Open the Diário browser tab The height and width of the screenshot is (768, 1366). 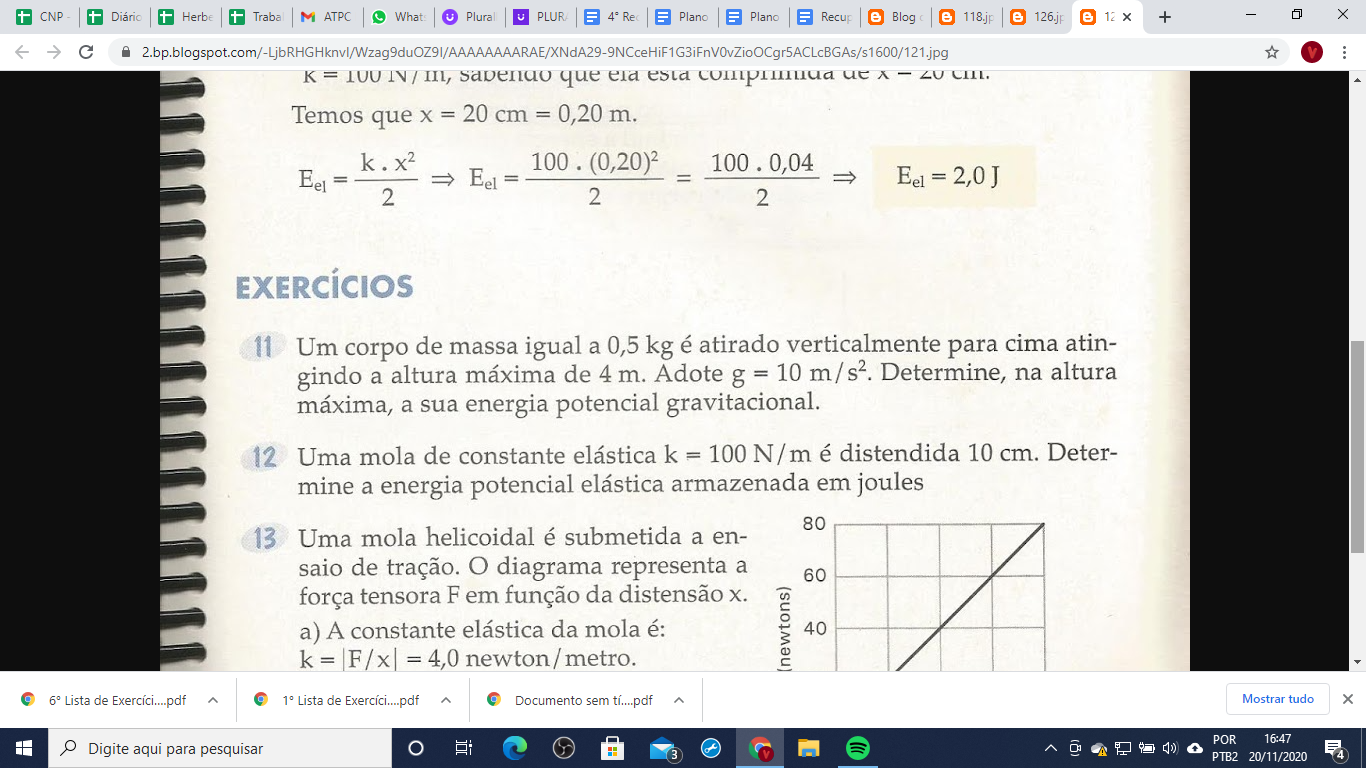tap(112, 17)
